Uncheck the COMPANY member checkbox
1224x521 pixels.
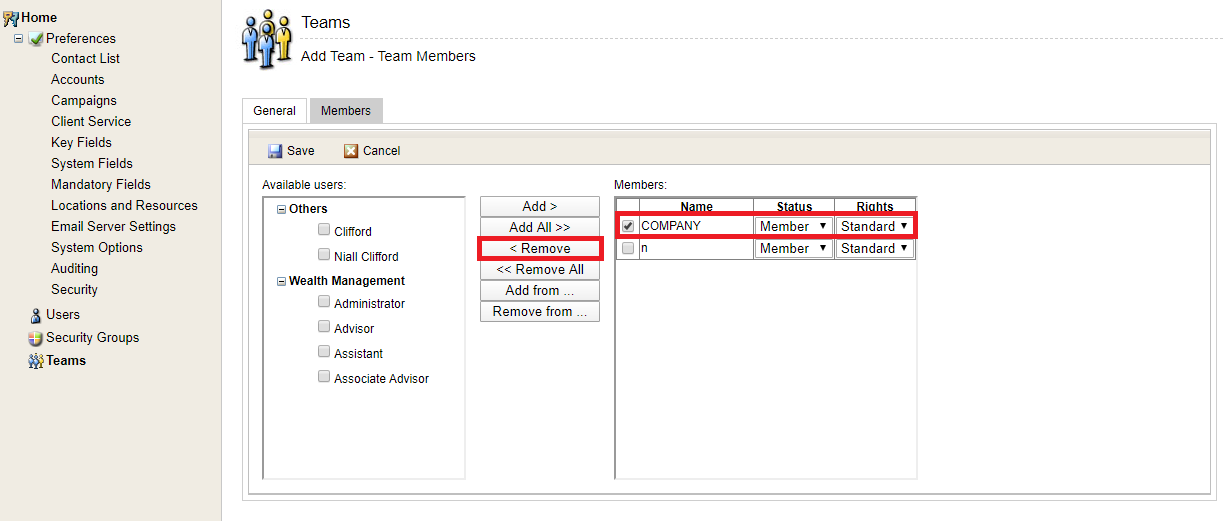[628, 226]
